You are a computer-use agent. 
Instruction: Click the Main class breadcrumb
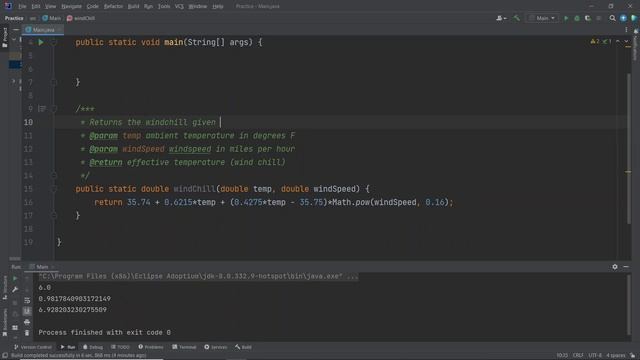pos(51,18)
